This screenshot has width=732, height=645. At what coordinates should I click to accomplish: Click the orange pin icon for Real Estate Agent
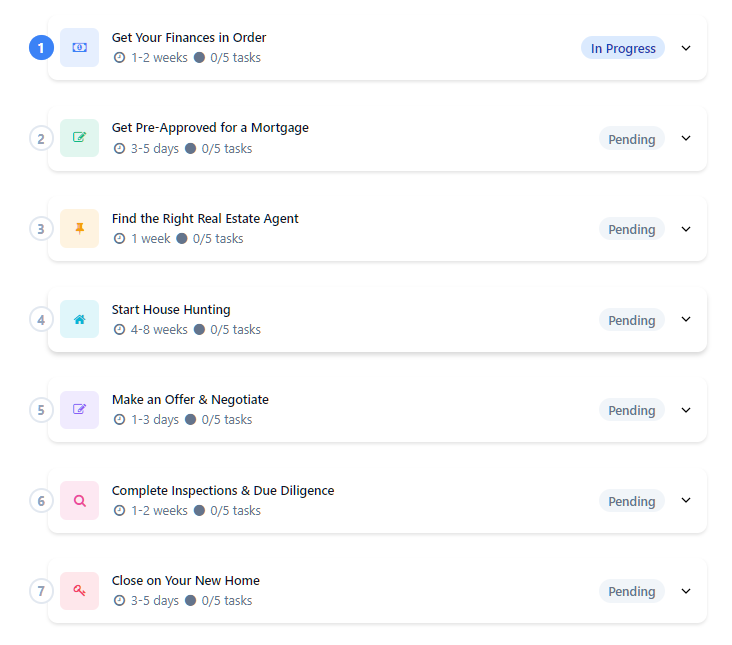[79, 228]
